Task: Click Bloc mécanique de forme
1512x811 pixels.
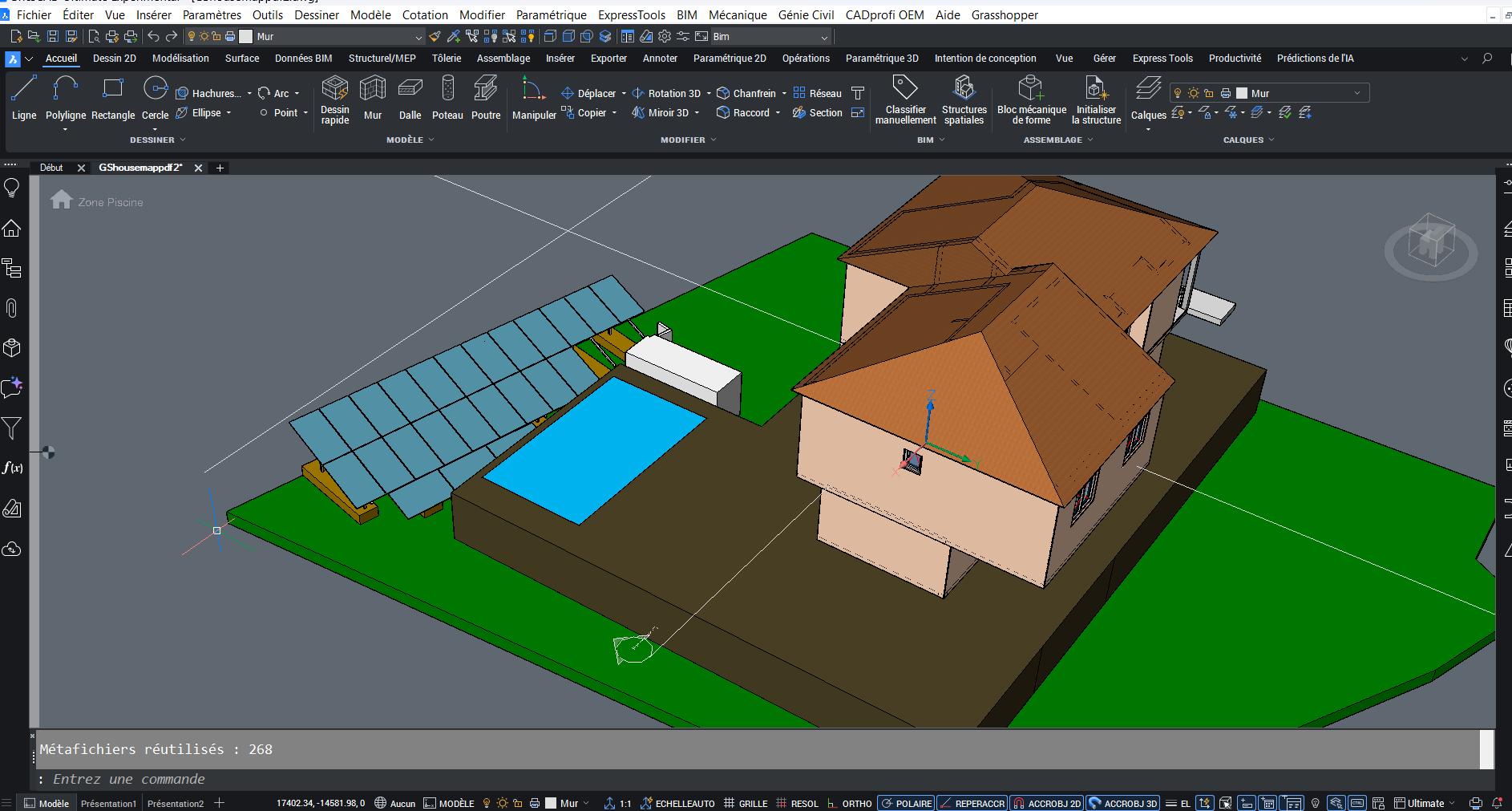Action: 1031,99
